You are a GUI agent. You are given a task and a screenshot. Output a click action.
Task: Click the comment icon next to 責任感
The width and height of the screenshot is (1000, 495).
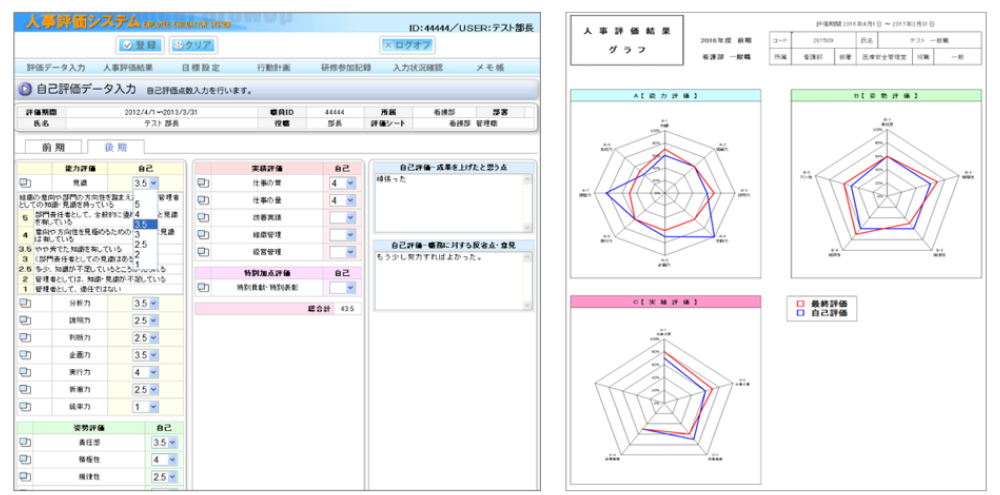24,442
